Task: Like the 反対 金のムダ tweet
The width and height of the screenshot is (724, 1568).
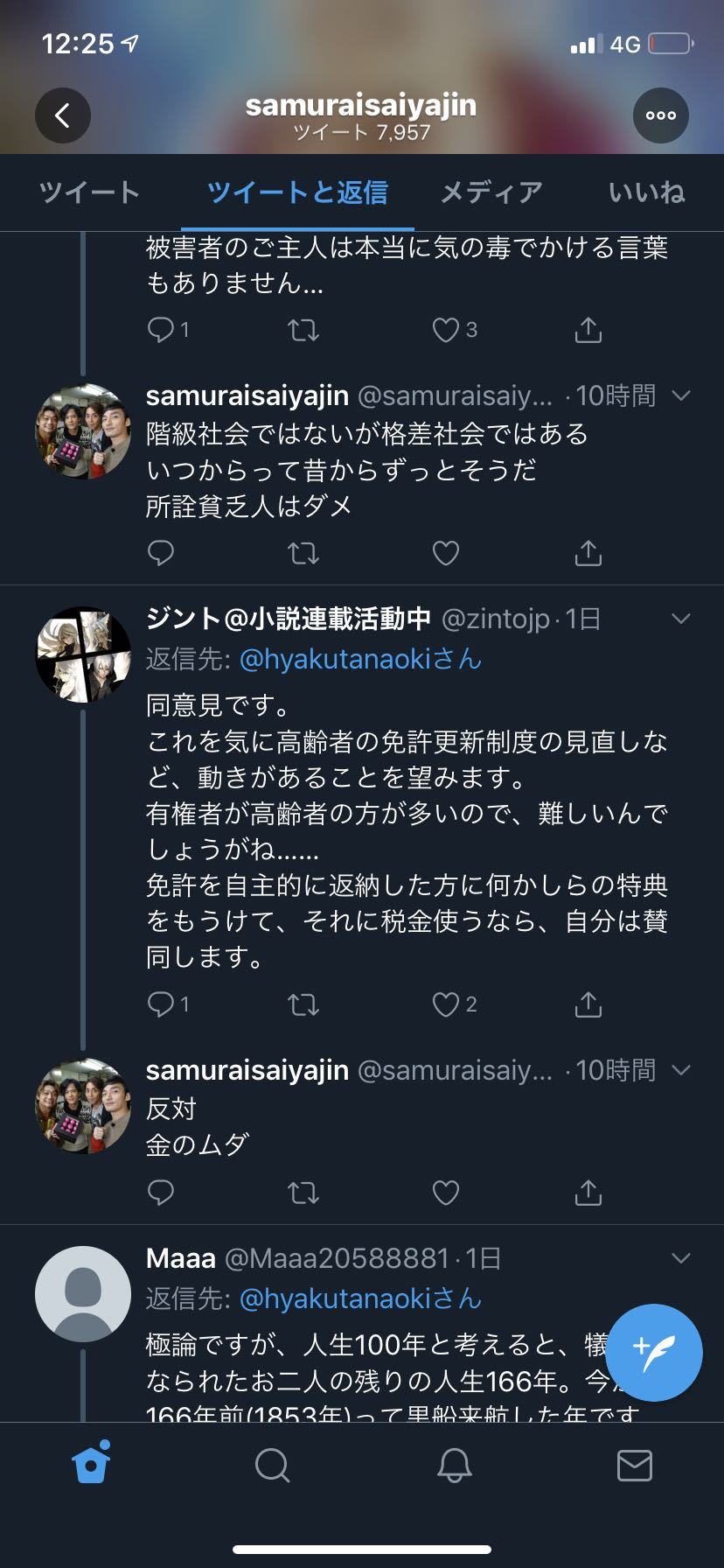Action: [446, 1193]
